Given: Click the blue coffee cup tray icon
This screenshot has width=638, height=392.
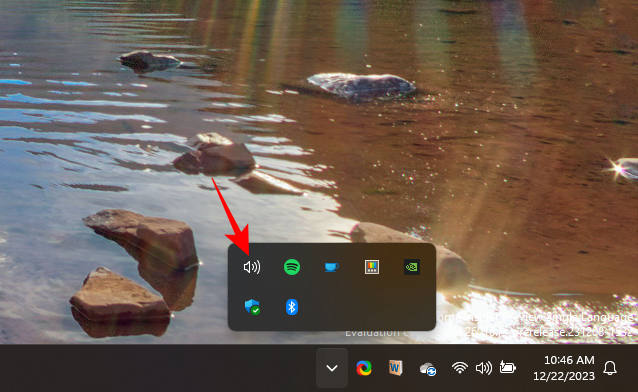Looking at the screenshot, I should [332, 267].
